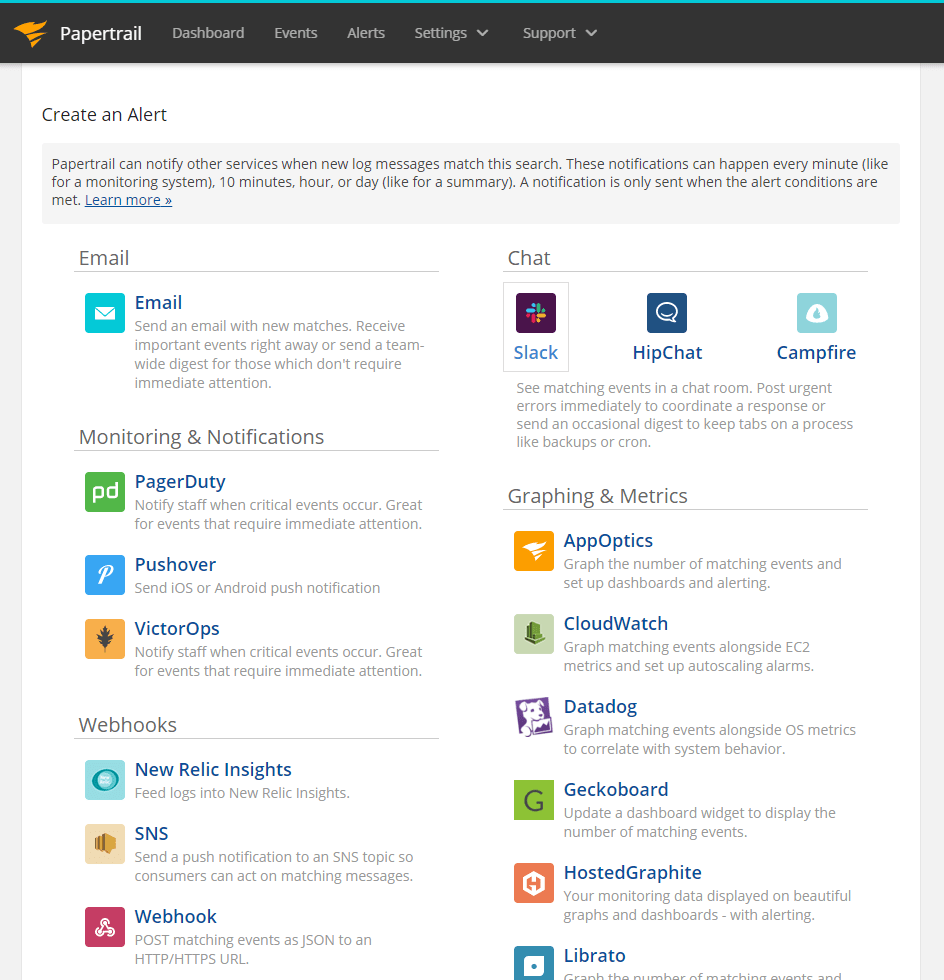Image resolution: width=944 pixels, height=980 pixels.
Task: Choose the HipChat text link
Action: tap(667, 352)
